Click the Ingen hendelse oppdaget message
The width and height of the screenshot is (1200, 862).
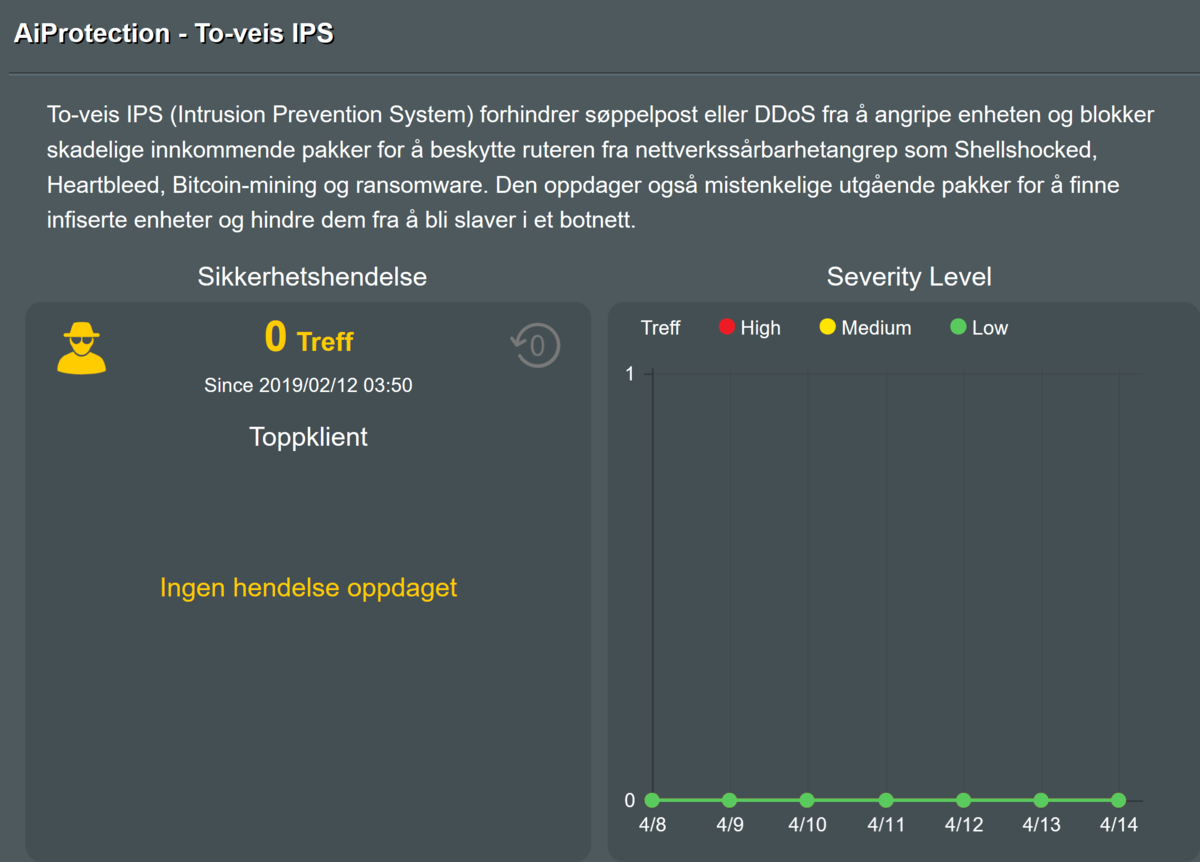pos(308,587)
